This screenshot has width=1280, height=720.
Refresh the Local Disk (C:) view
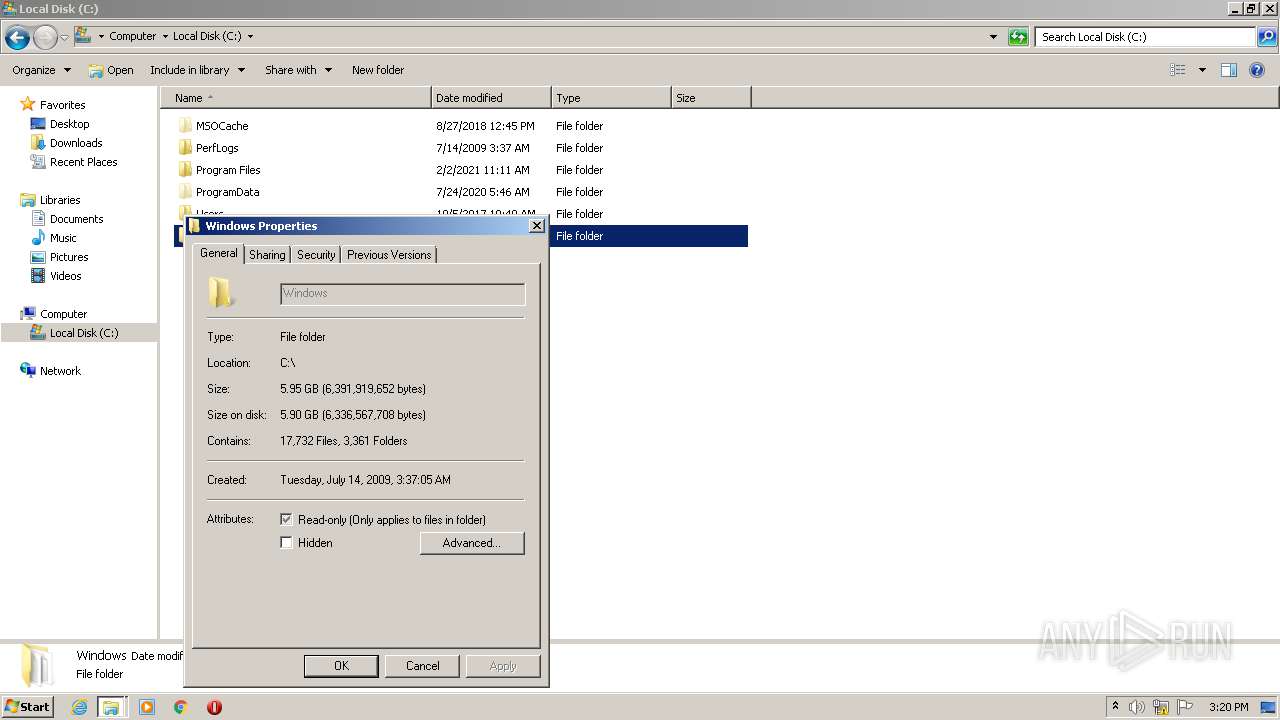tap(1018, 37)
